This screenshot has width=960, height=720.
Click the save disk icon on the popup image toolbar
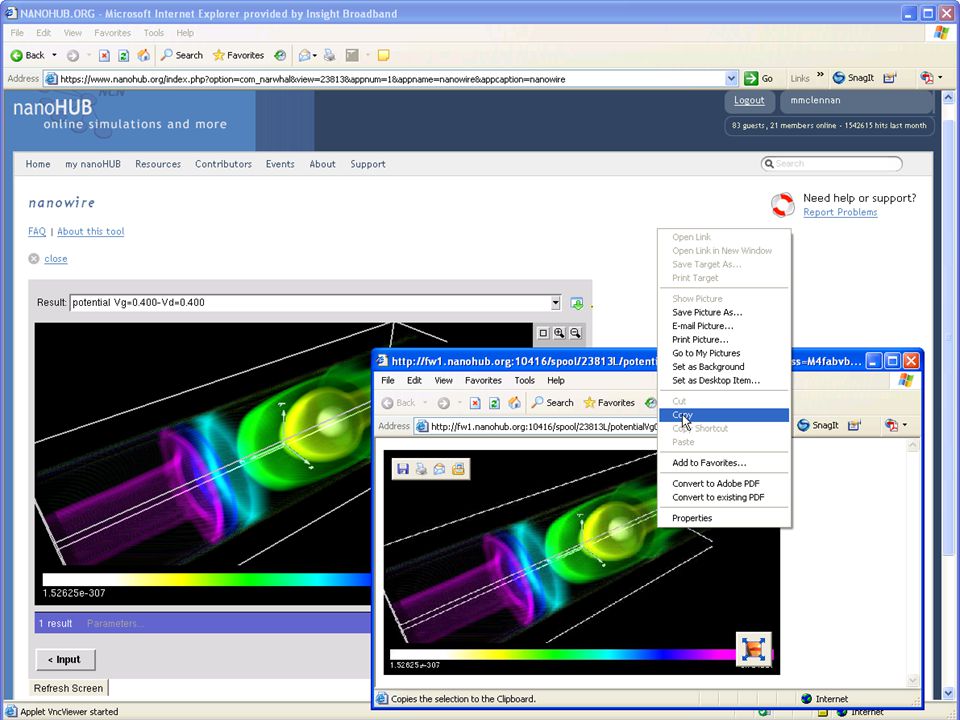tap(403, 469)
